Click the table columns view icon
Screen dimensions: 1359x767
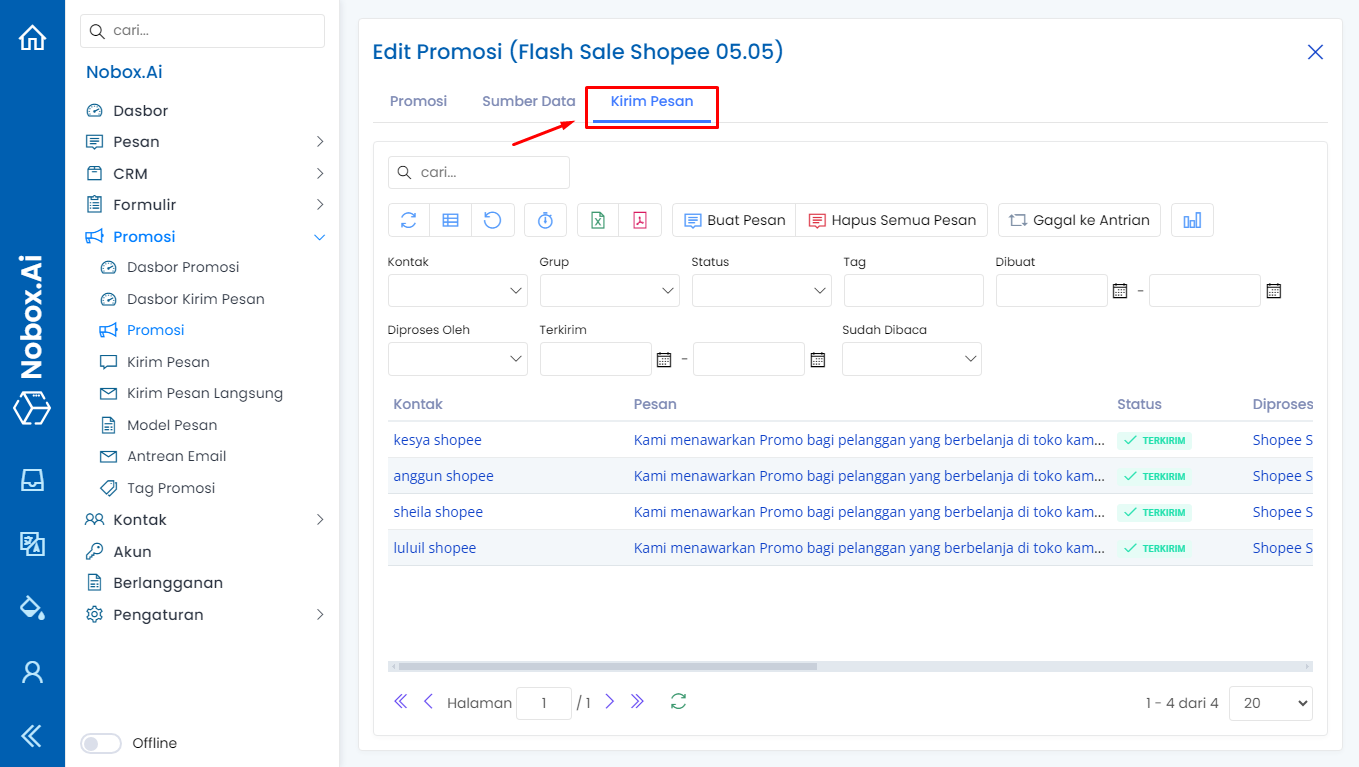tap(451, 220)
